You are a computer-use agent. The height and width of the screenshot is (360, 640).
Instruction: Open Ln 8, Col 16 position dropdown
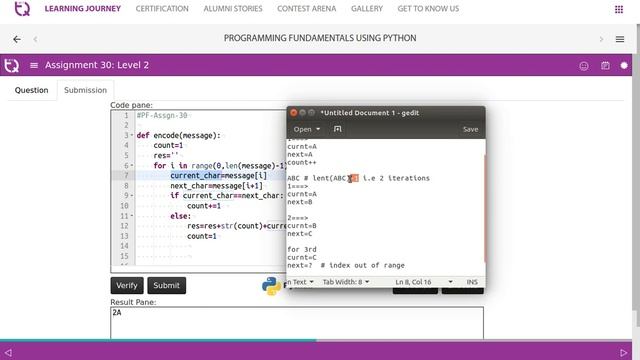[424, 282]
